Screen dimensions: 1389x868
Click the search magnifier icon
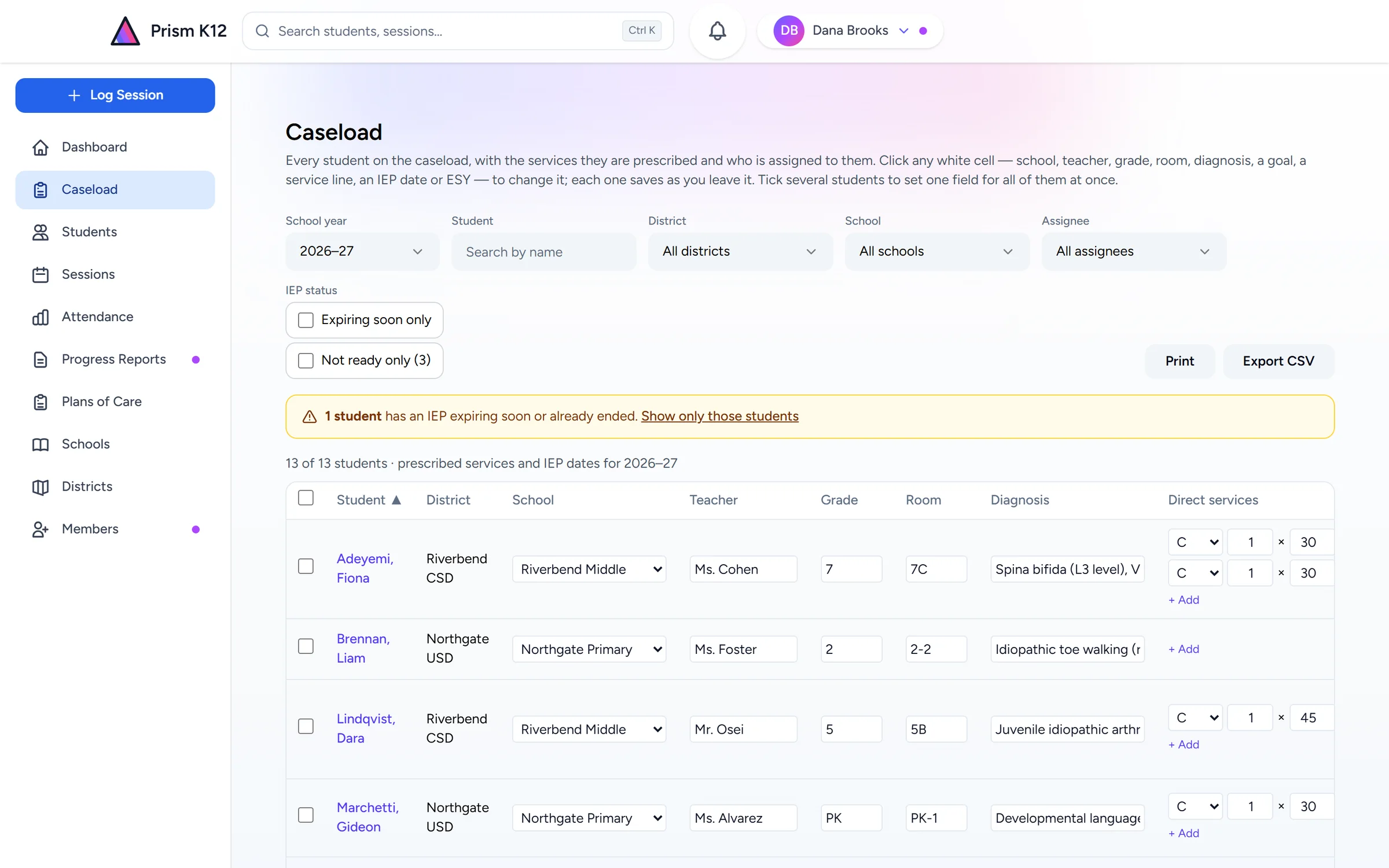point(262,31)
